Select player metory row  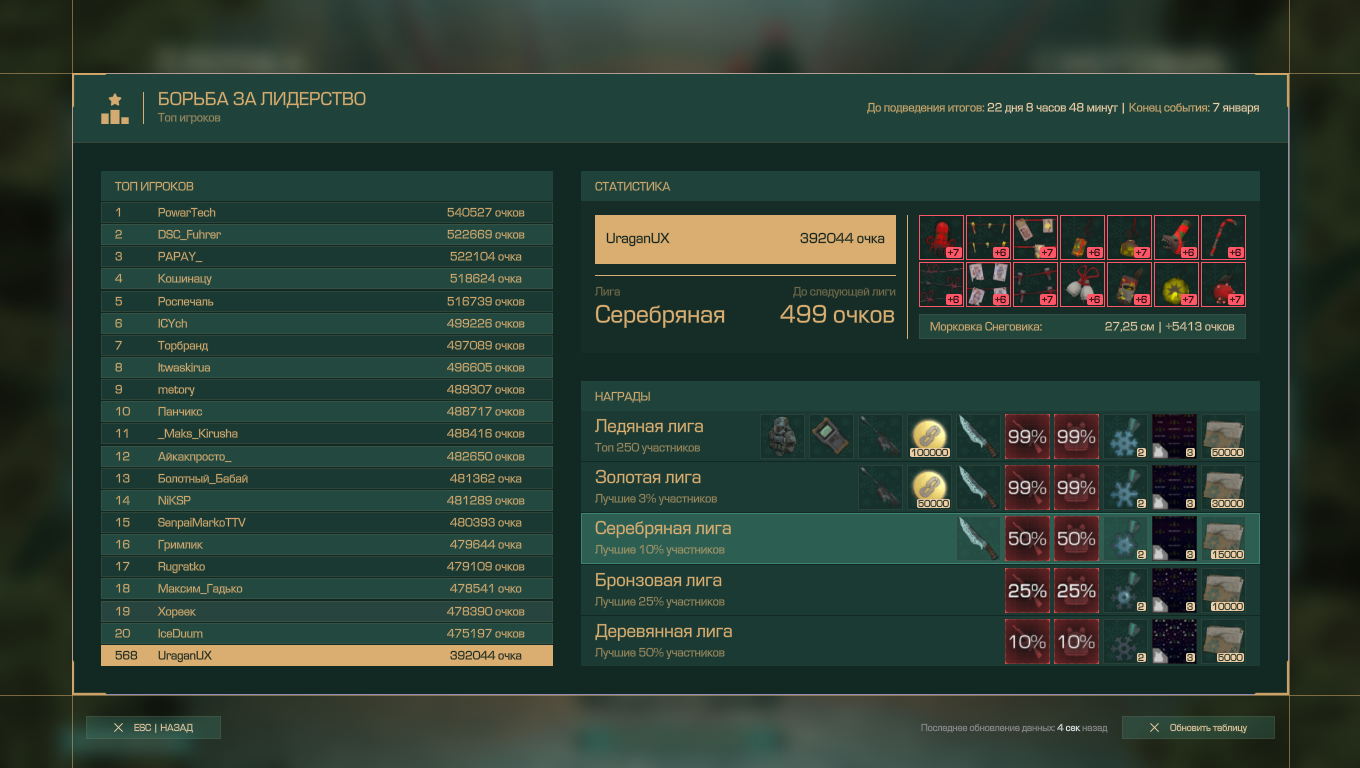327,389
